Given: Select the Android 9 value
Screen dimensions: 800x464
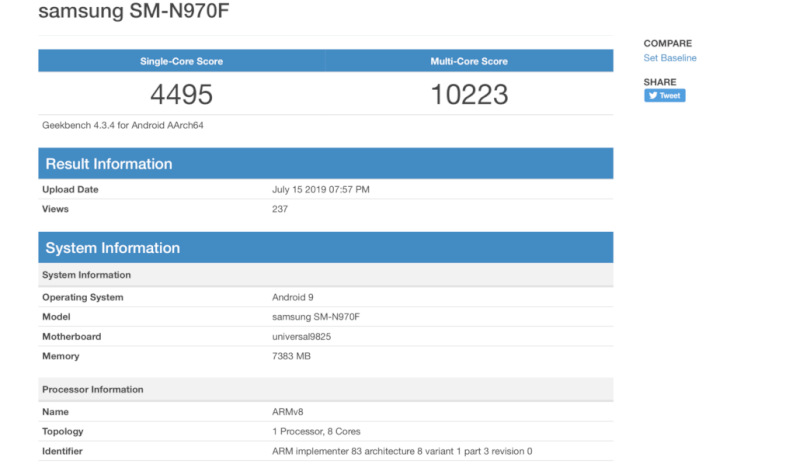Looking at the screenshot, I should tap(292, 297).
